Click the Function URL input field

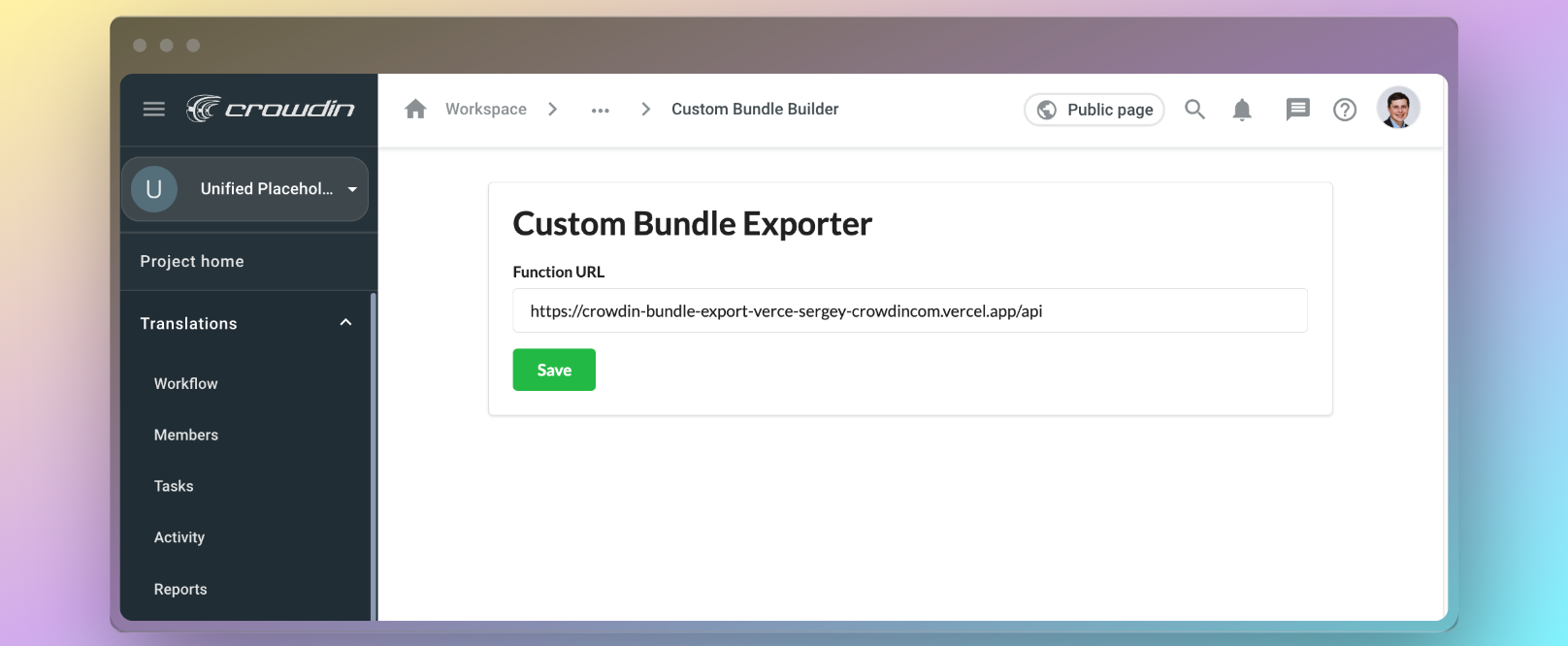pyautogui.click(x=910, y=310)
